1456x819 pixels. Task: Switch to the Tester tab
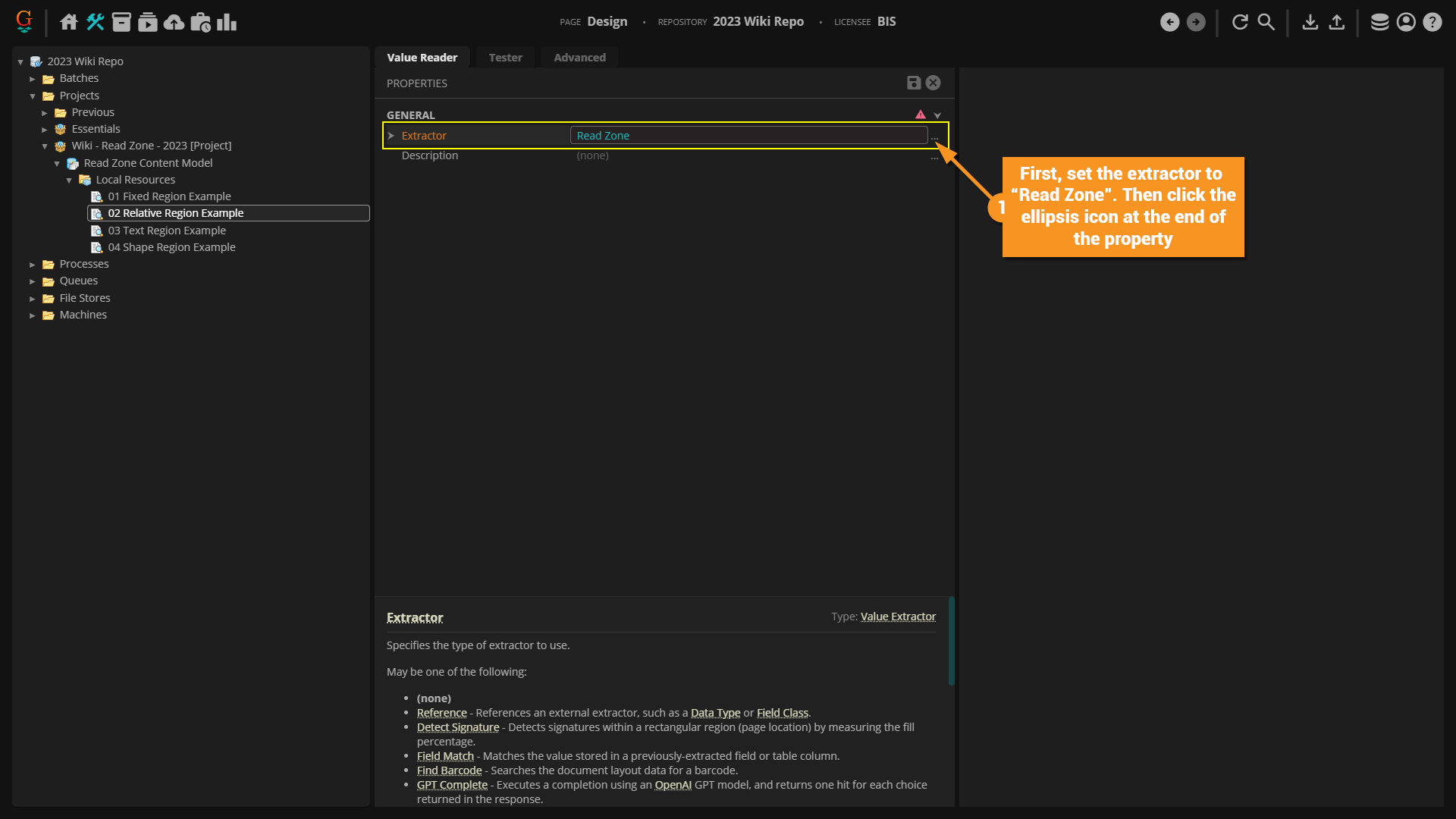[x=505, y=58]
